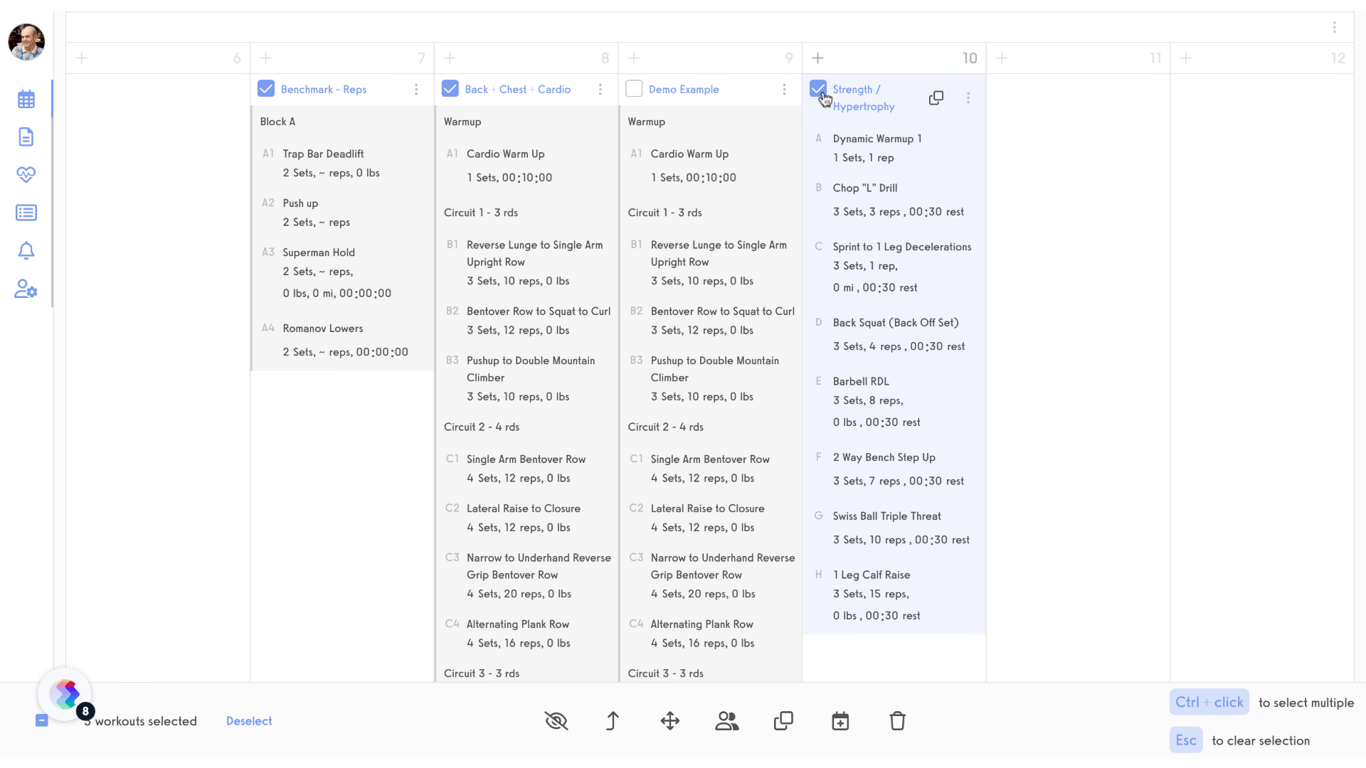The height and width of the screenshot is (768, 1366).
Task: Toggle the select-all checkbox in the bottom bar
Action: click(x=42, y=720)
